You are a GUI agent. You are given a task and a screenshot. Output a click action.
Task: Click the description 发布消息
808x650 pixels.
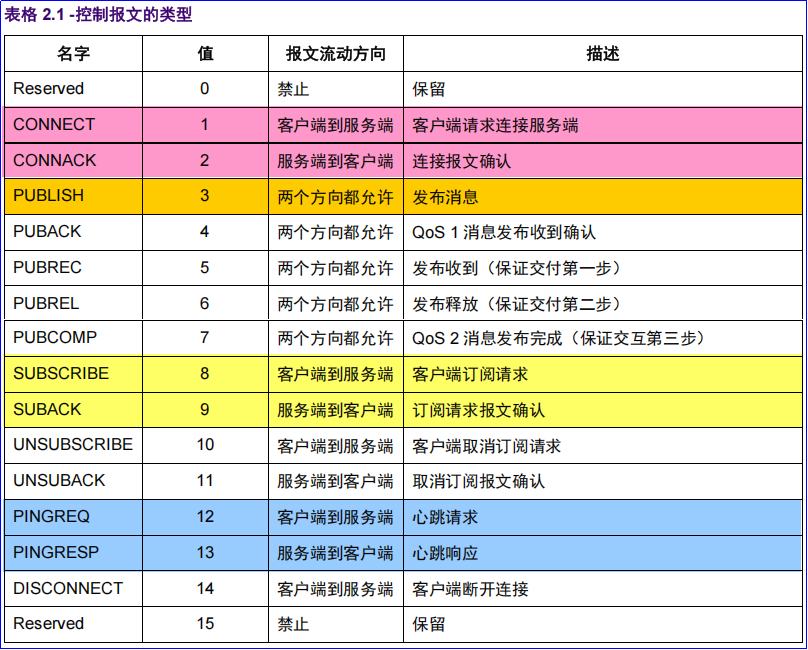click(x=445, y=197)
